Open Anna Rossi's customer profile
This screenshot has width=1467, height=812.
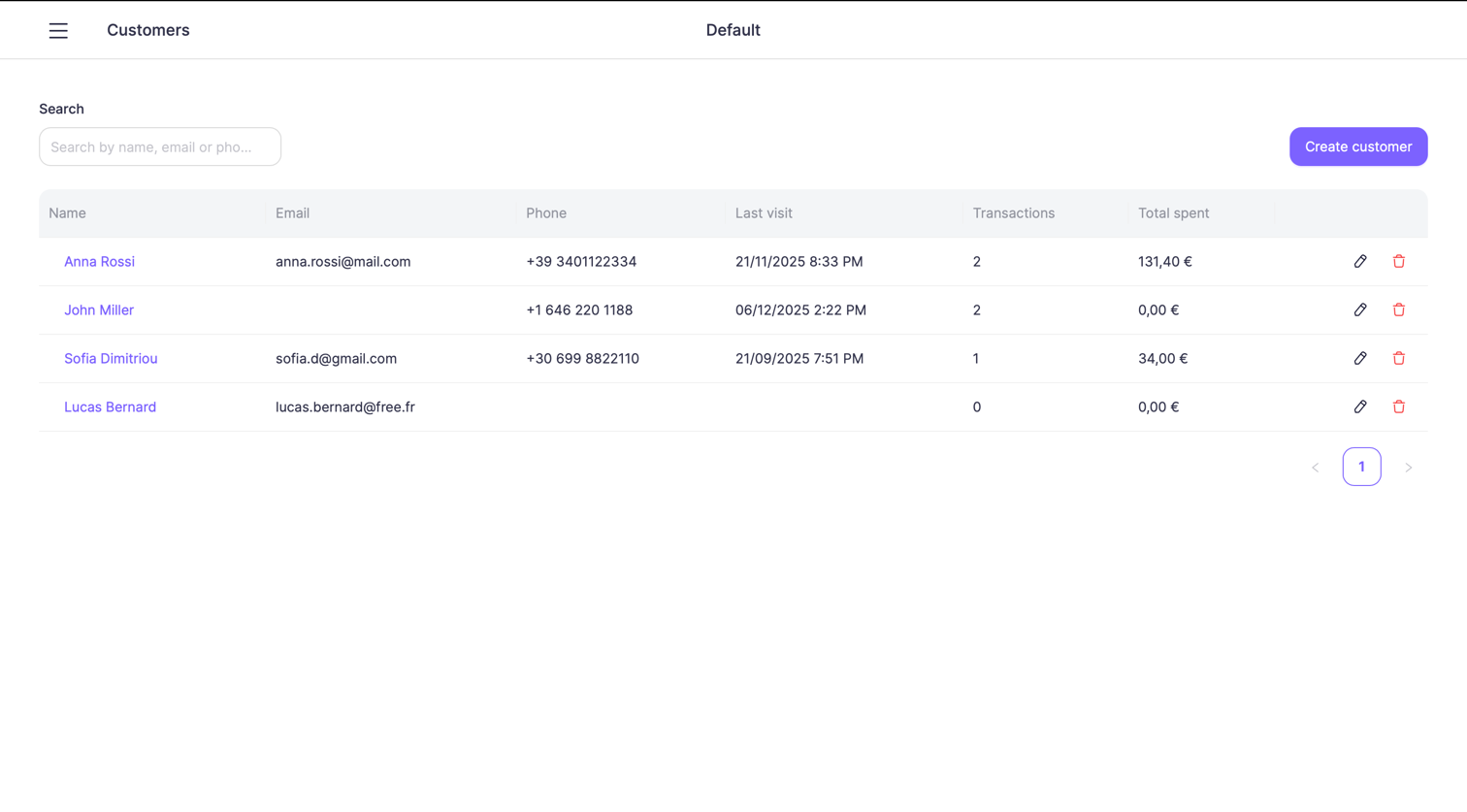pos(99,261)
